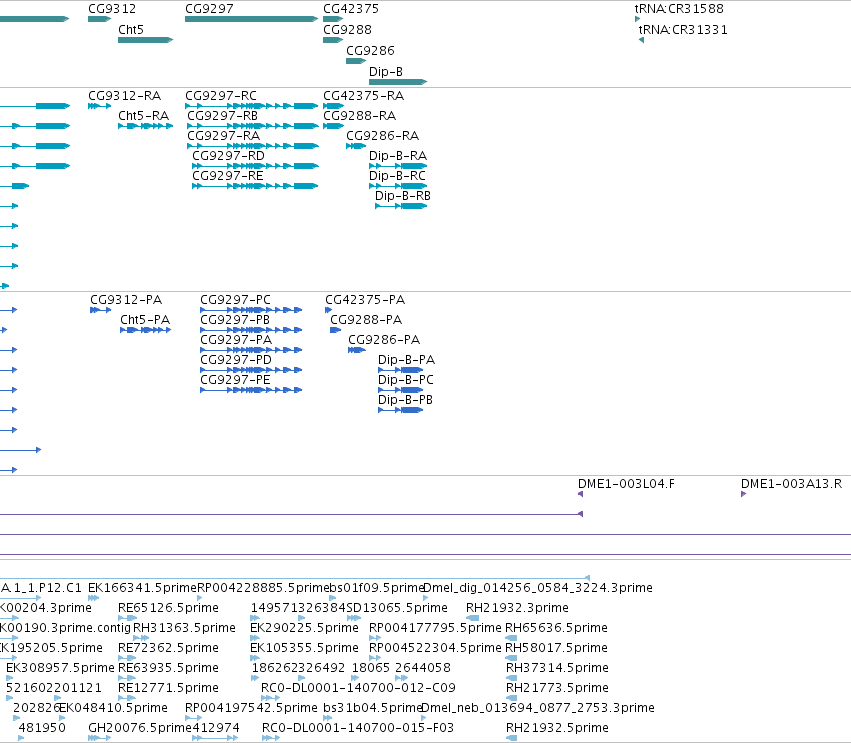Click EST RE12771.5prime
The width and height of the screenshot is (851, 743).
coord(168,688)
